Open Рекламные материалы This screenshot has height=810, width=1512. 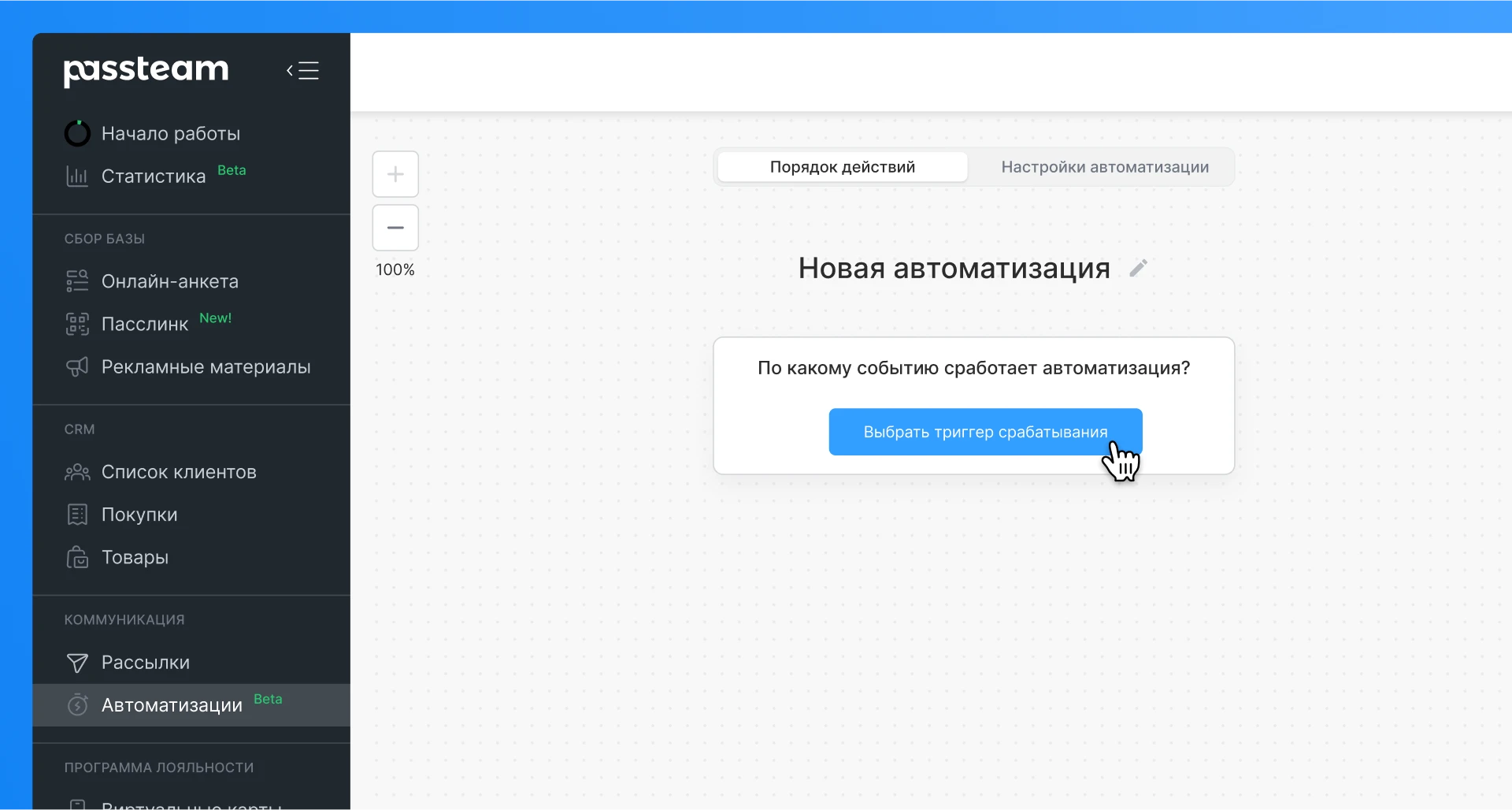click(x=206, y=366)
